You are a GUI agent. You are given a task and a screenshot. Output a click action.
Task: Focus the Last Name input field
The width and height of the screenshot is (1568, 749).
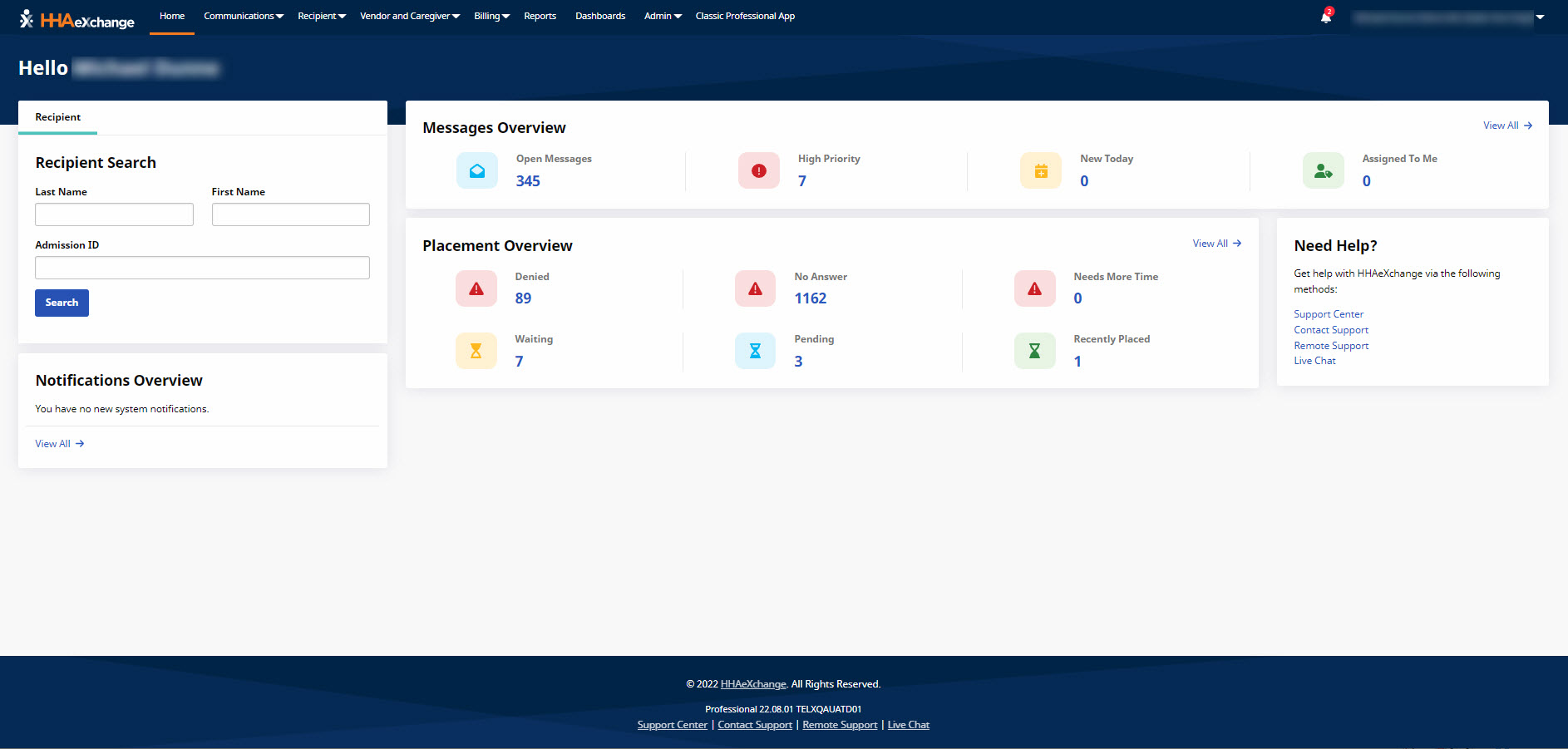pos(114,214)
